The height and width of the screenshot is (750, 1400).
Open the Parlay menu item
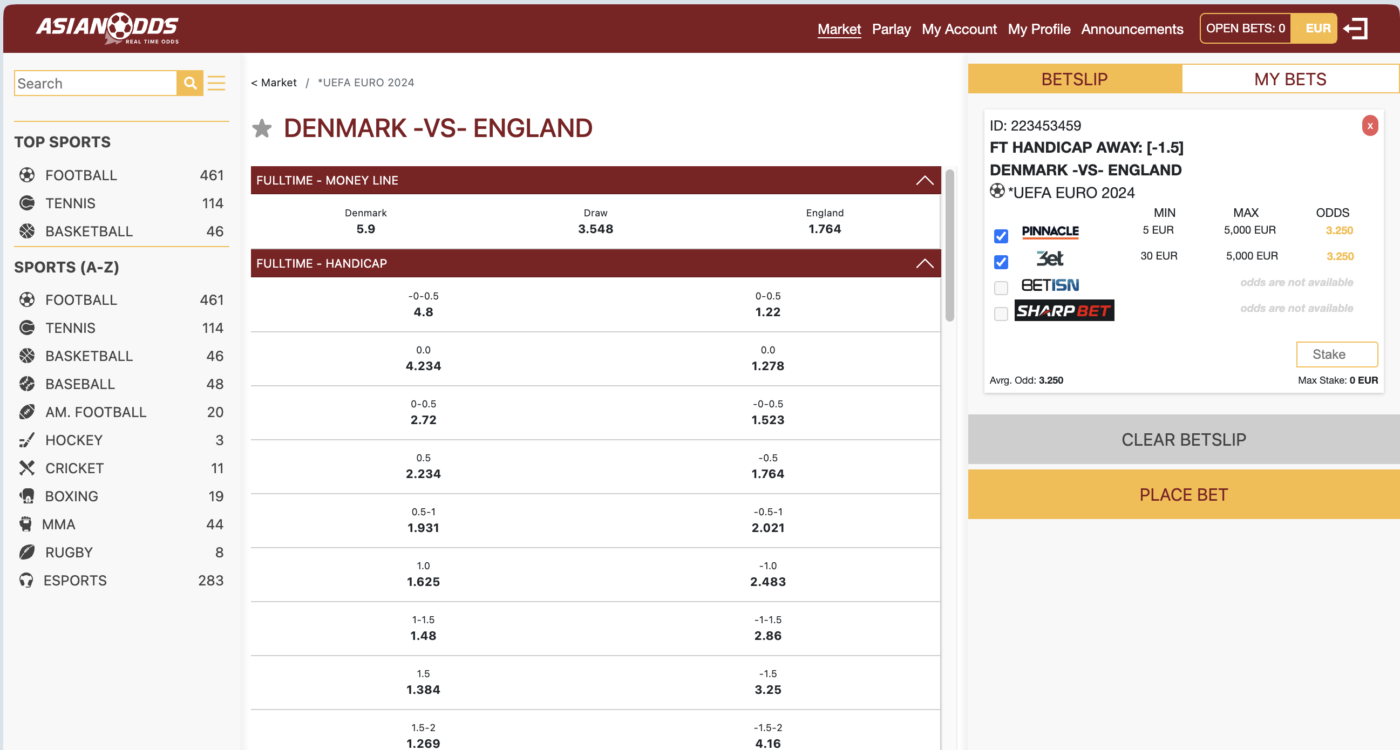(891, 29)
